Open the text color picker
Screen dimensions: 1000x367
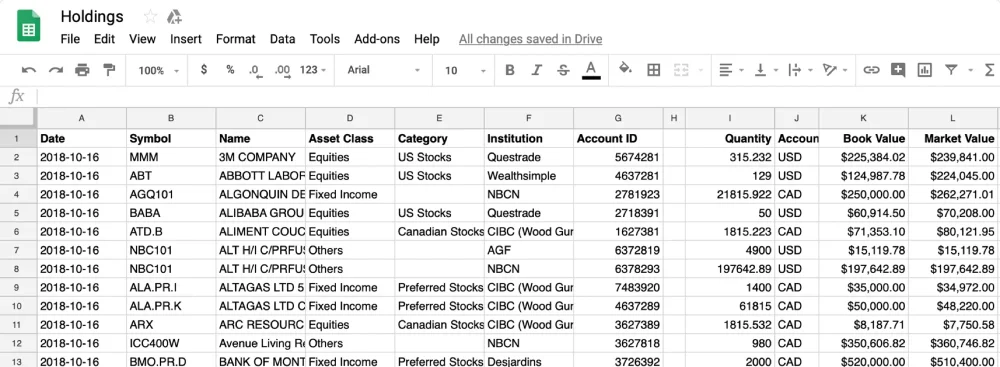[591, 70]
